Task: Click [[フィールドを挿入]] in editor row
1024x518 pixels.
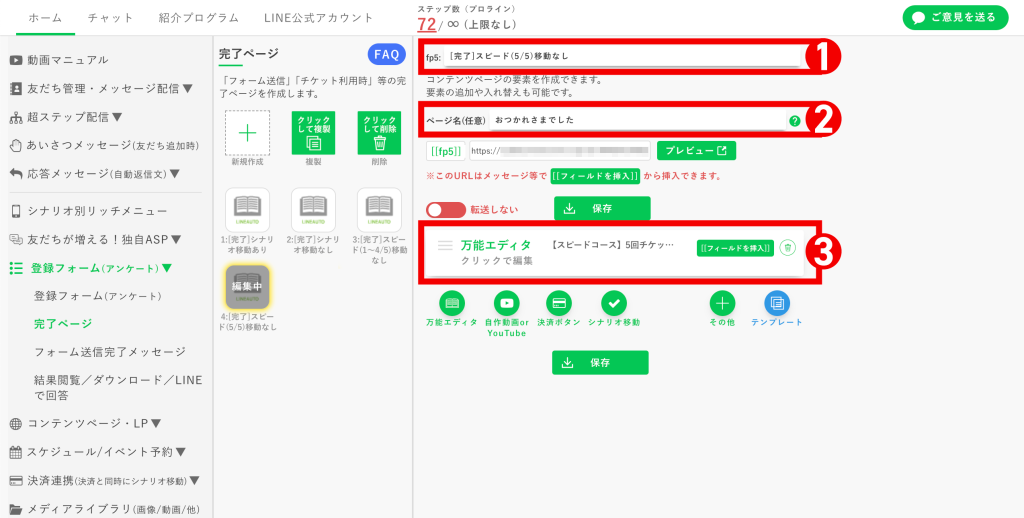Action: tap(735, 248)
